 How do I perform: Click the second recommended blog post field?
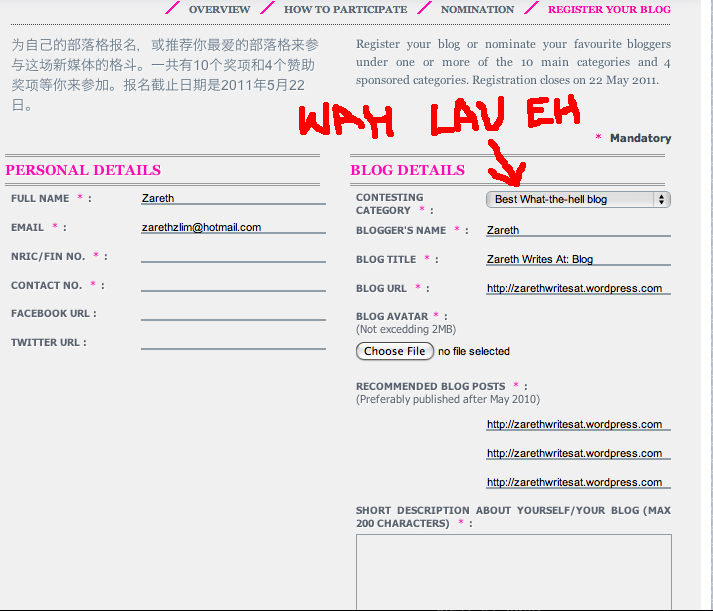577,453
